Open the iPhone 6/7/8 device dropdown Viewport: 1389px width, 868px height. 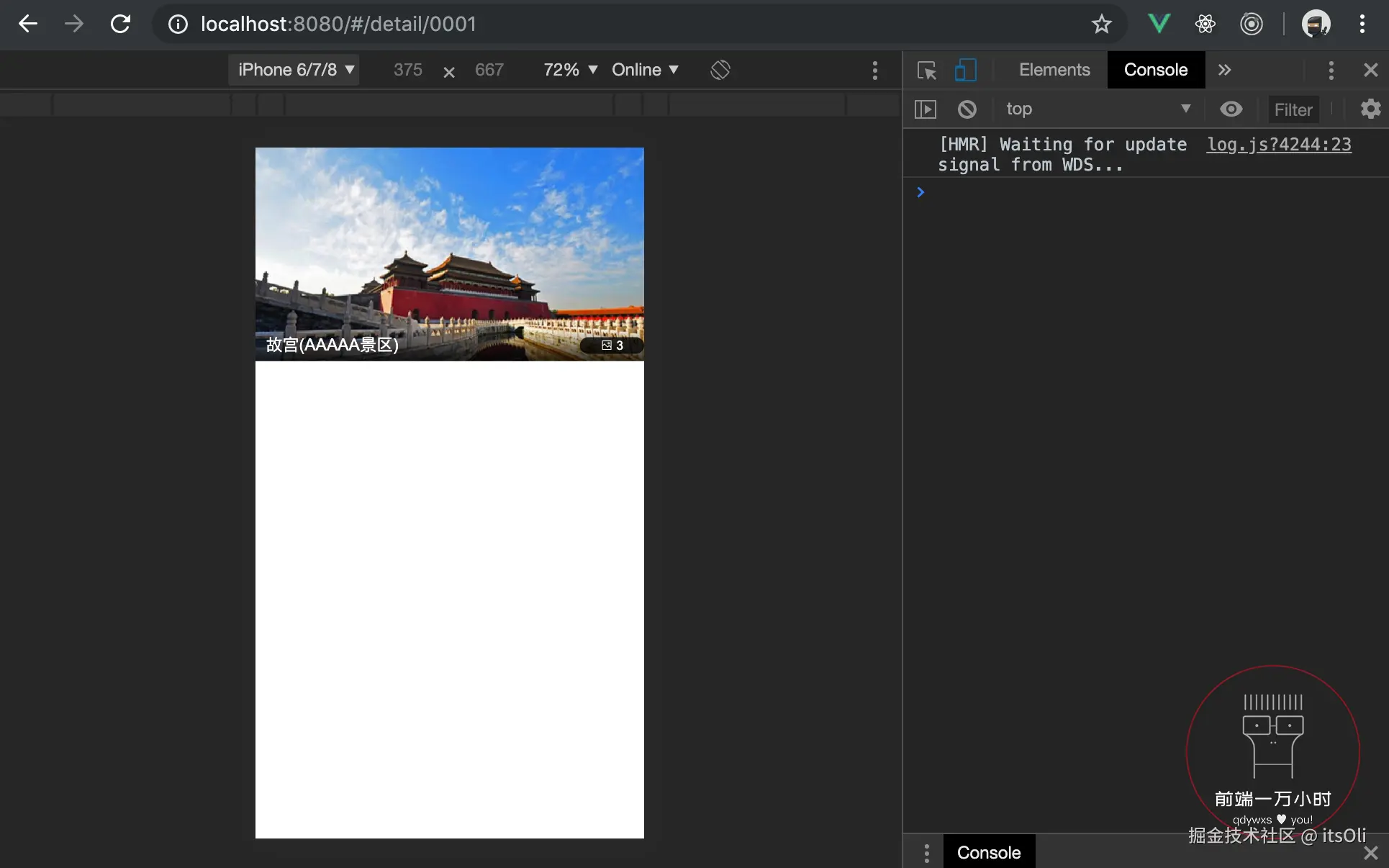[x=294, y=70]
